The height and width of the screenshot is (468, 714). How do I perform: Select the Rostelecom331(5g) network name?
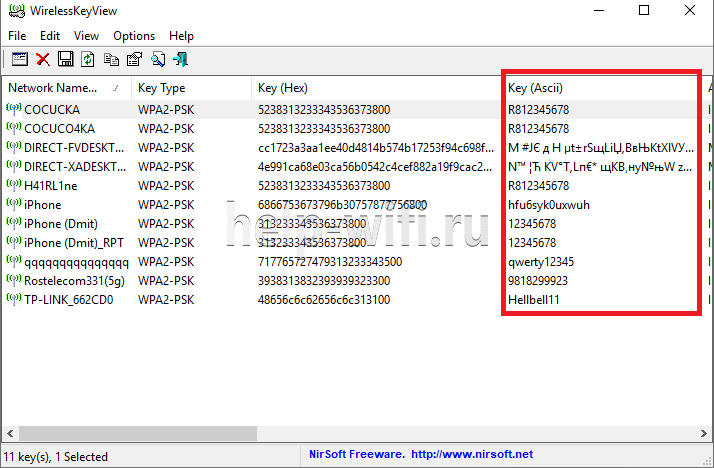coord(74,281)
